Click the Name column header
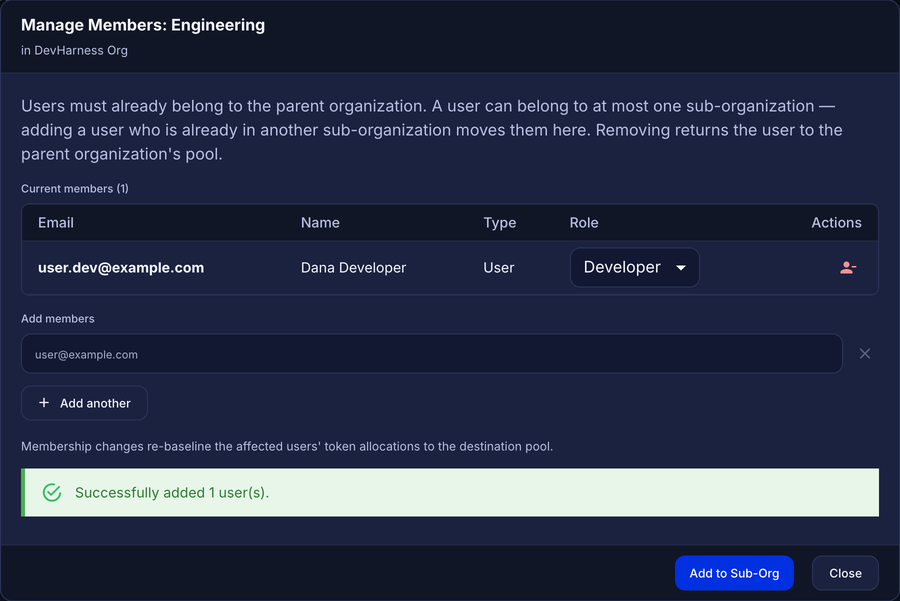Screen dimensions: 900x601 [320, 223]
